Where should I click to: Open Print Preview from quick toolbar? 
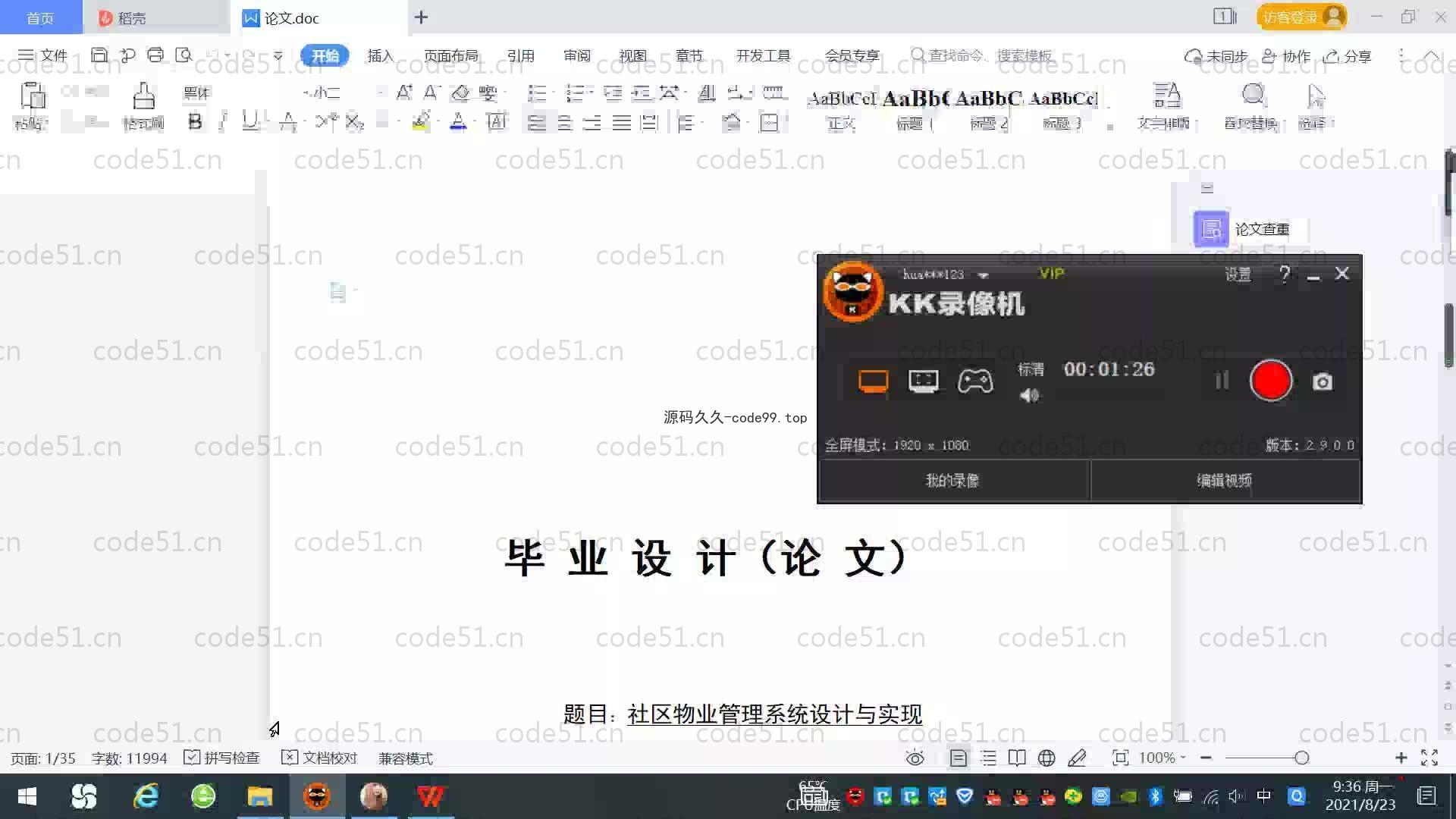(x=184, y=55)
